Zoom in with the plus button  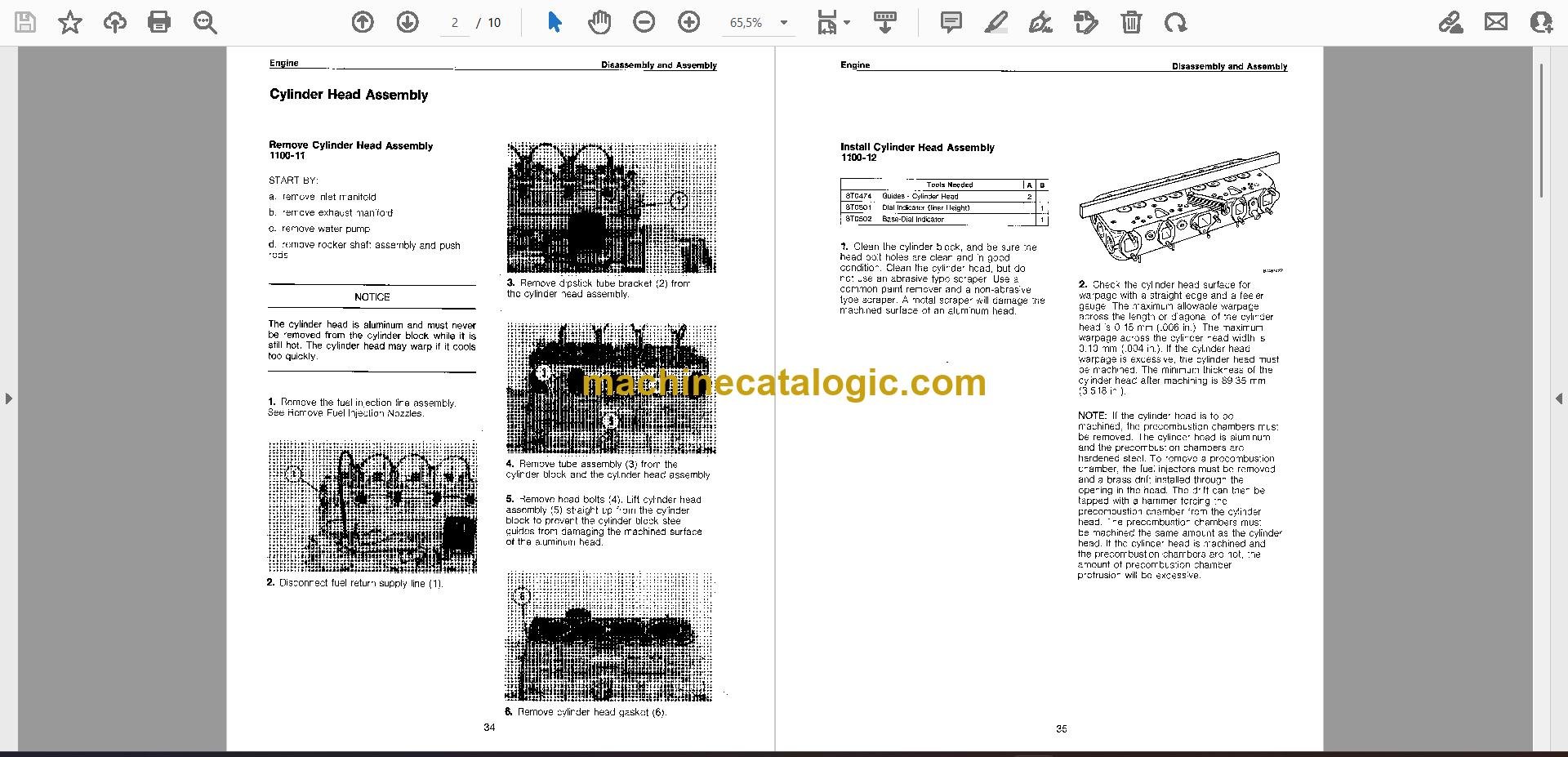click(x=689, y=22)
